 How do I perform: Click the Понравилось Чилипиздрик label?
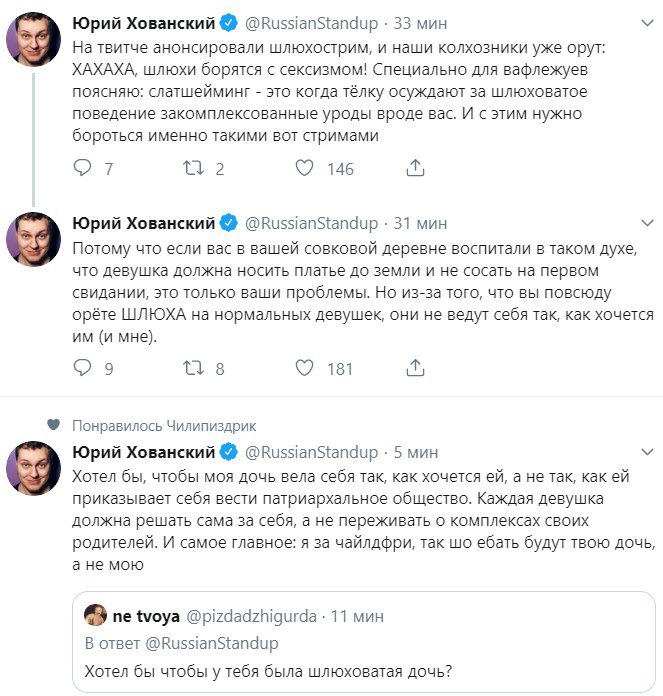pos(164,426)
